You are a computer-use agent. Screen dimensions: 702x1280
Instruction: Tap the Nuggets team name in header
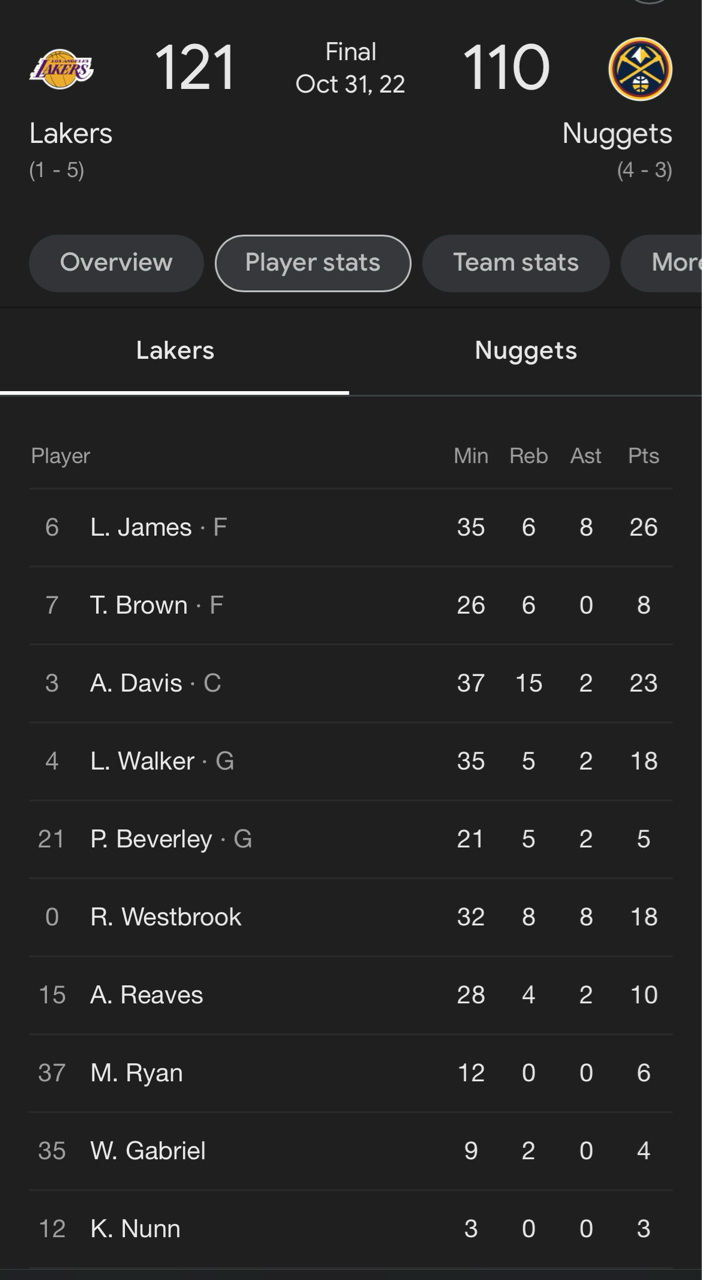[x=617, y=134]
